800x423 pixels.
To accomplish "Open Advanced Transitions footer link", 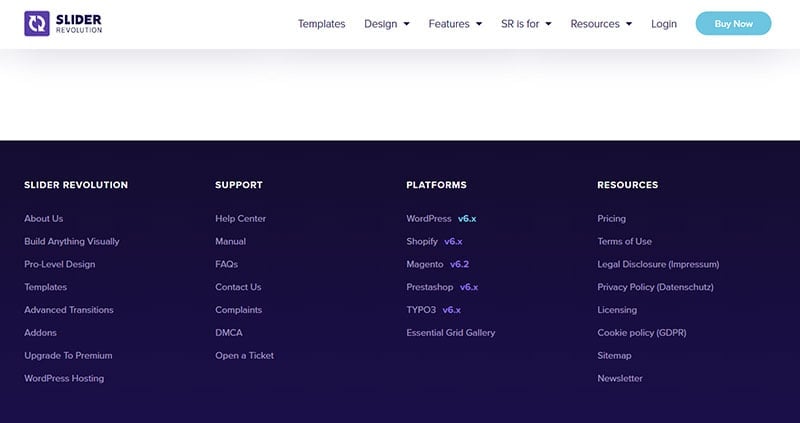I will coord(69,310).
